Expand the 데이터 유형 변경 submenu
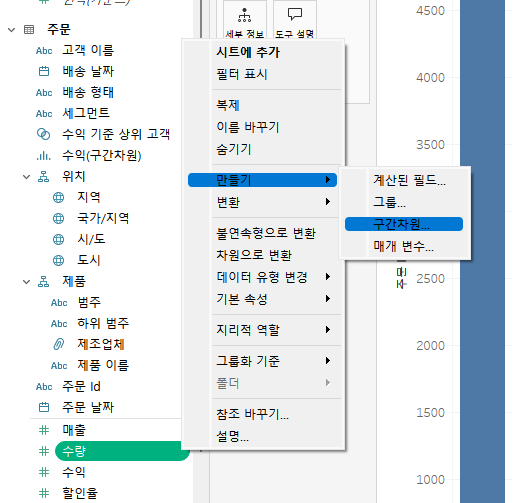 (274, 277)
